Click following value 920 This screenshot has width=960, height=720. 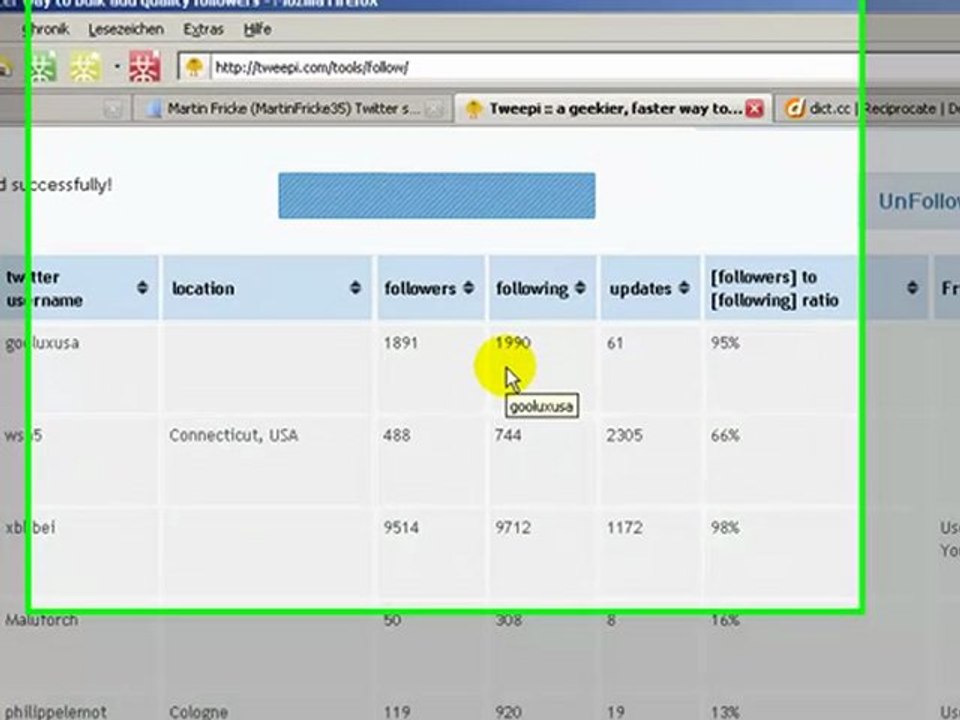tap(508, 713)
